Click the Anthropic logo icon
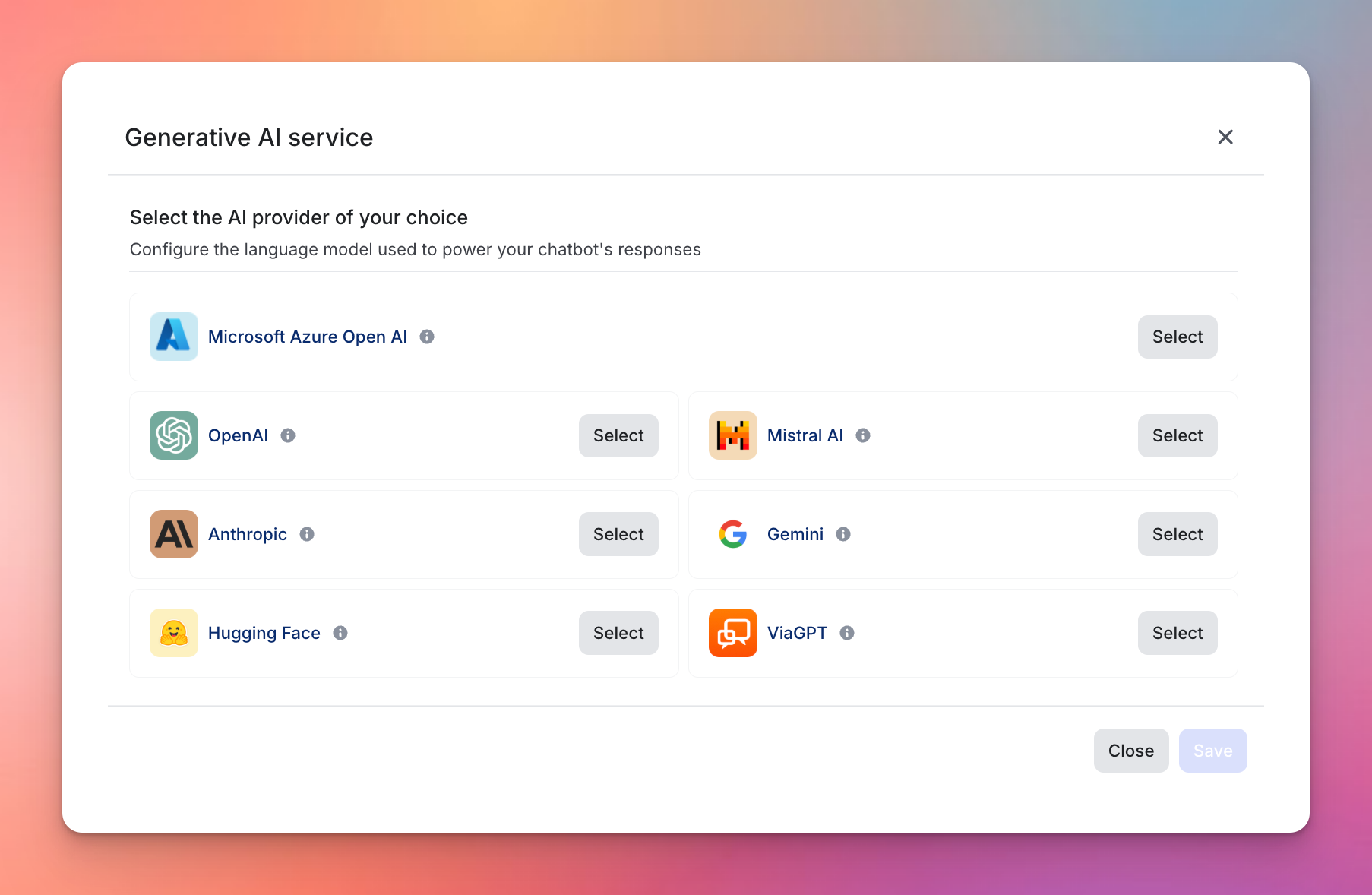Viewport: 1372px width, 895px height. (x=174, y=534)
